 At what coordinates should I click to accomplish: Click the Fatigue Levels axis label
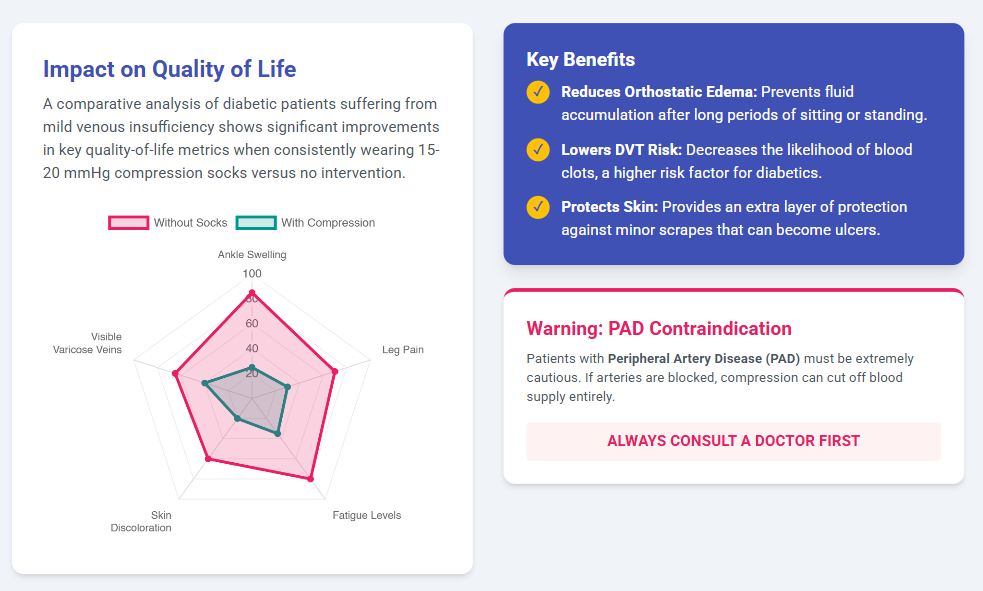click(x=366, y=516)
